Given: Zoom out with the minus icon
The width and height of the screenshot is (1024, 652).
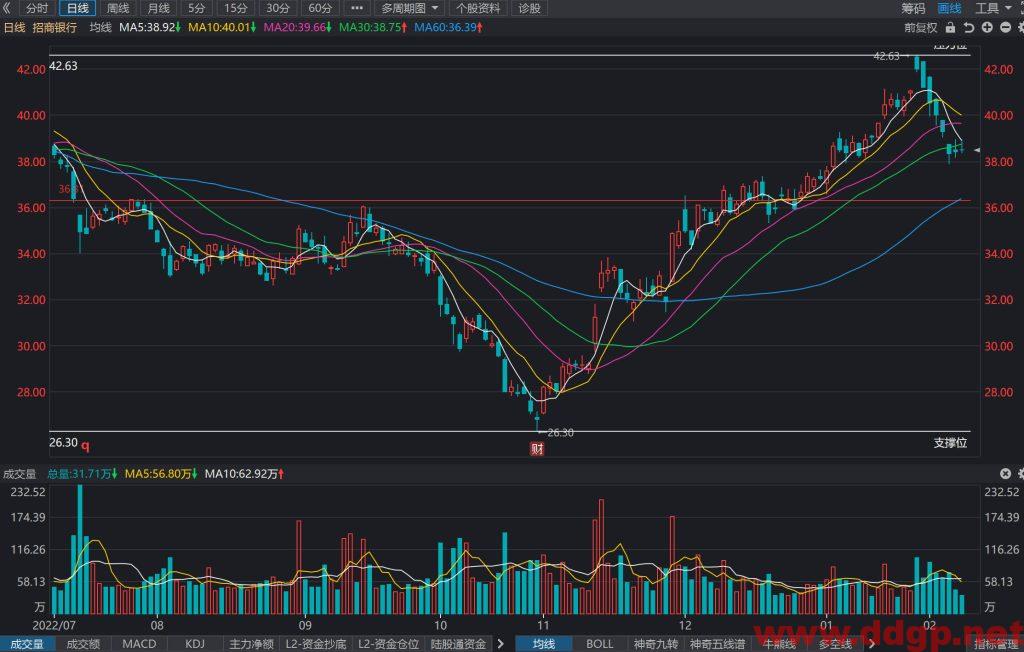Looking at the screenshot, I should [1005, 27].
